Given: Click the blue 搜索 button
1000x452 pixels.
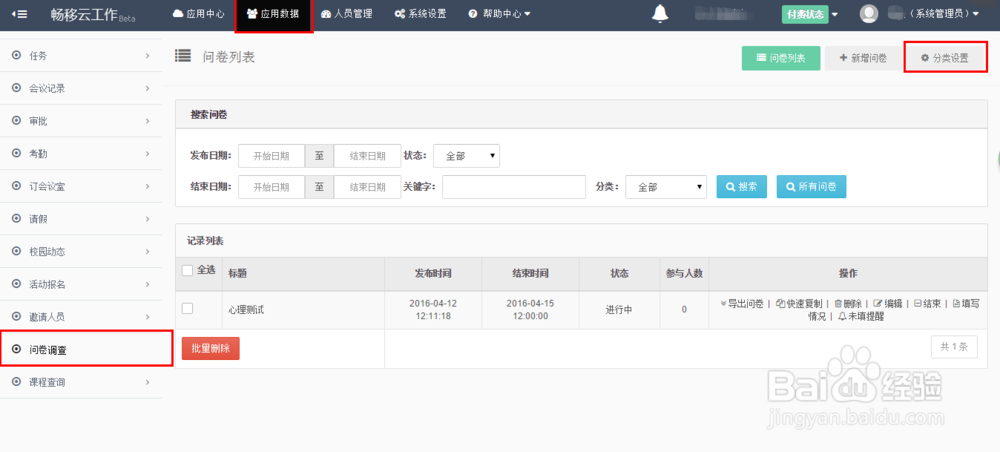Looking at the screenshot, I should point(742,187).
